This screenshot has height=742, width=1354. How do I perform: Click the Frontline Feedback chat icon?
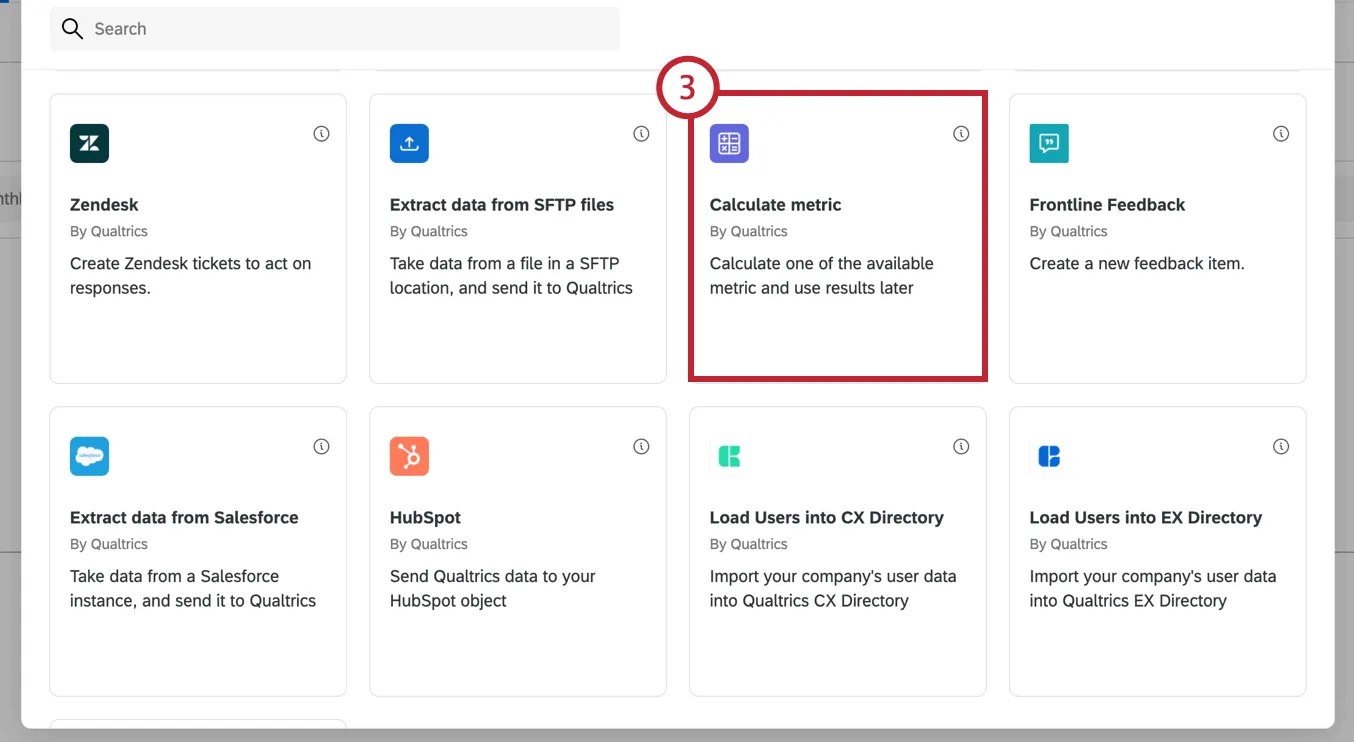(x=1048, y=143)
